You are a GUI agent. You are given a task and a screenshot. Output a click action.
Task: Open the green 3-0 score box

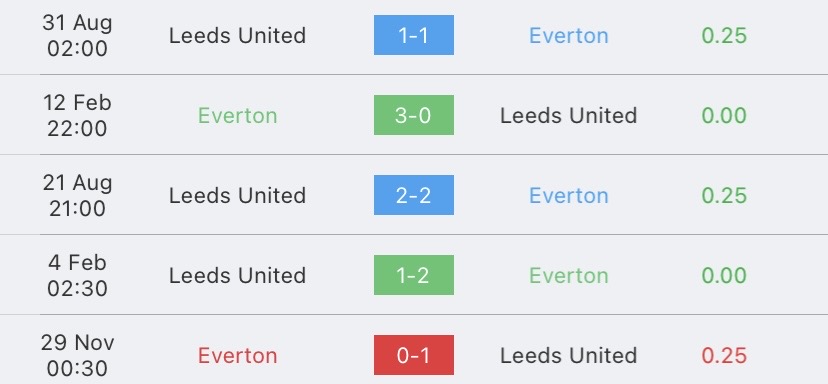pyautogui.click(x=413, y=115)
